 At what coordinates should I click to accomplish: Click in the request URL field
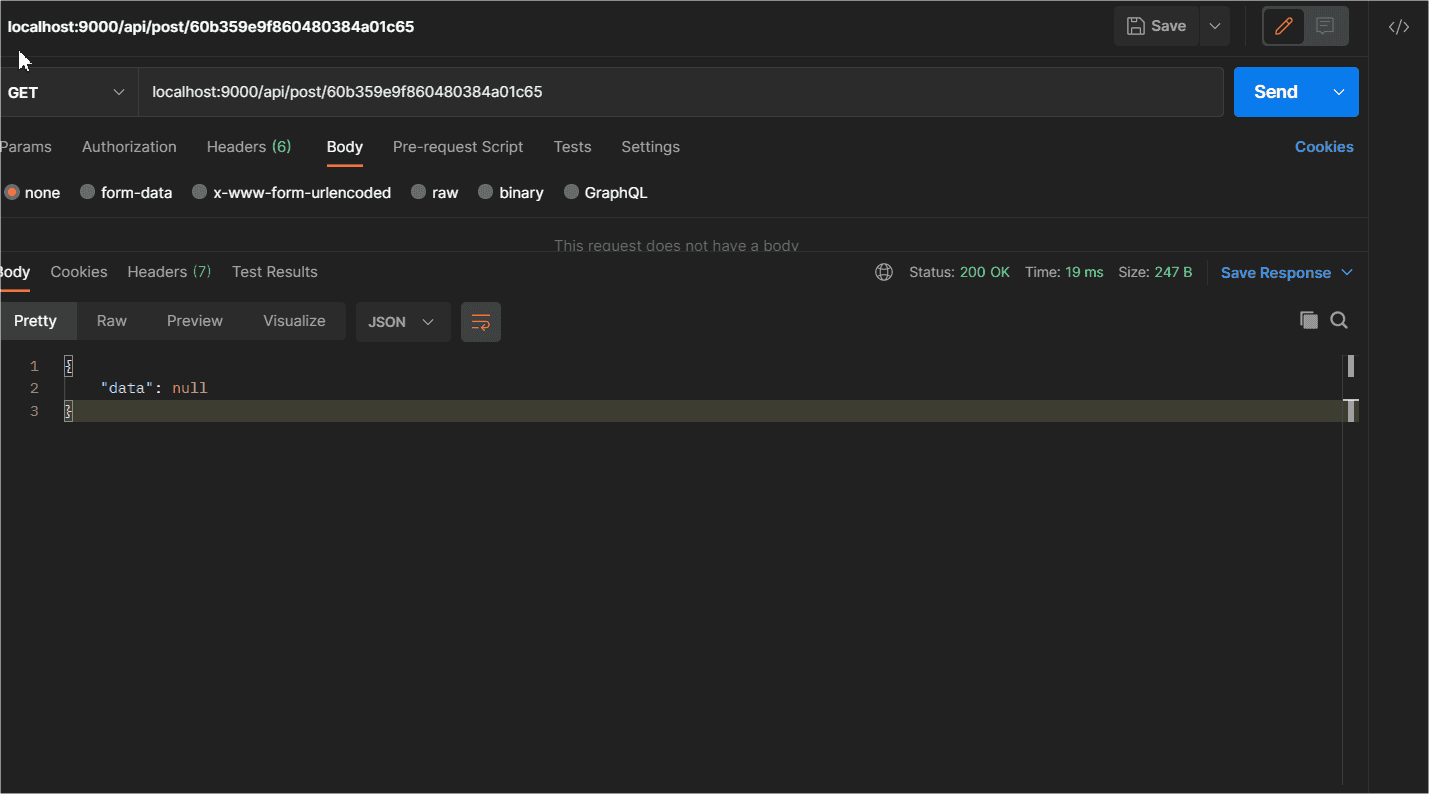(x=680, y=92)
